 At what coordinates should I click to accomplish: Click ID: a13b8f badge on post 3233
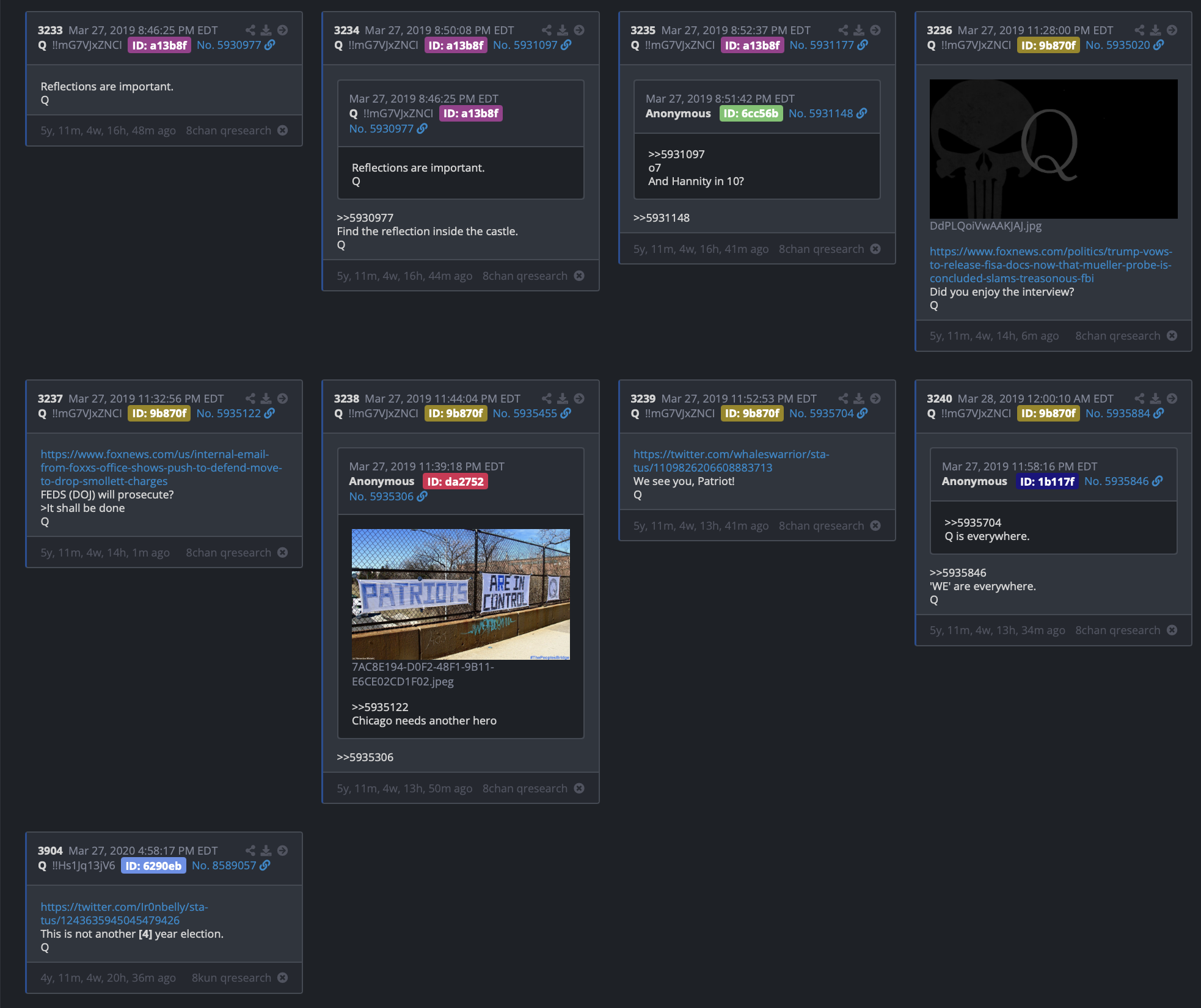click(159, 45)
